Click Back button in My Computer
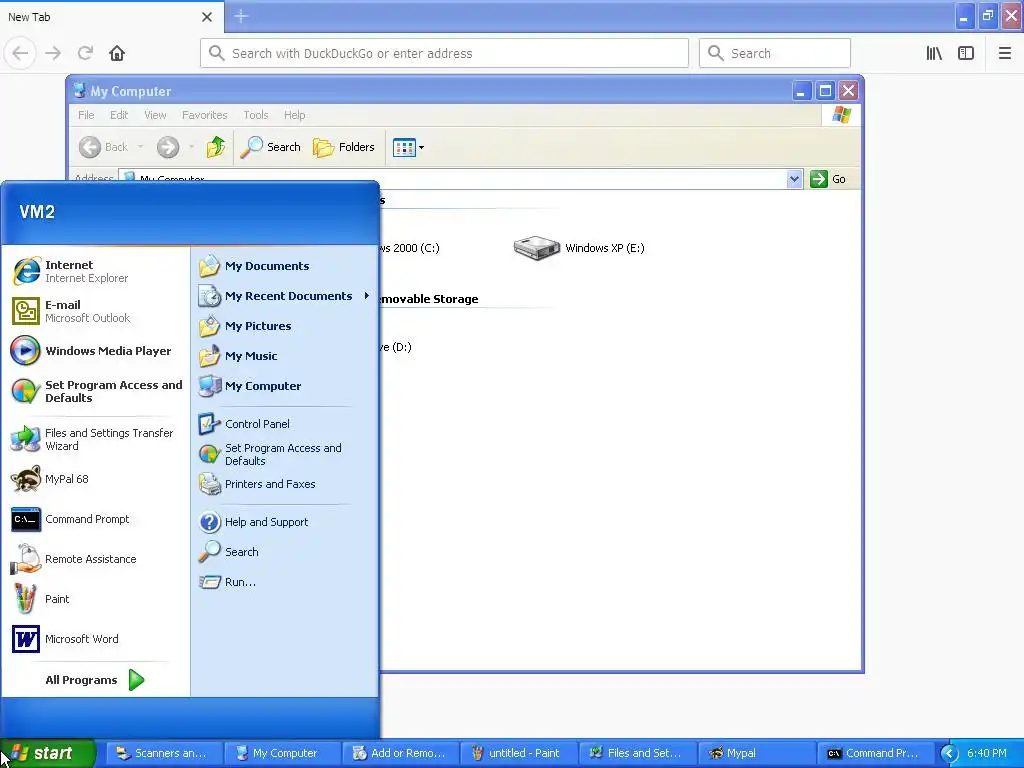 [104, 147]
